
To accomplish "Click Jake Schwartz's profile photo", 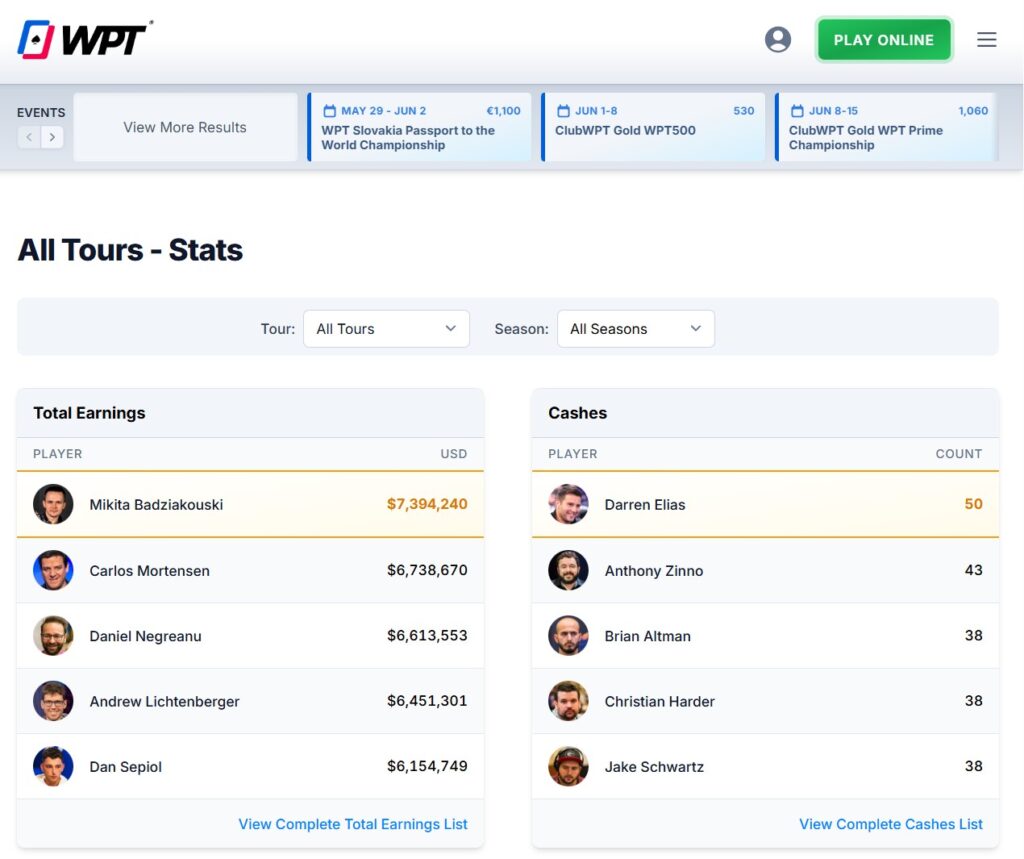I will [x=568, y=766].
